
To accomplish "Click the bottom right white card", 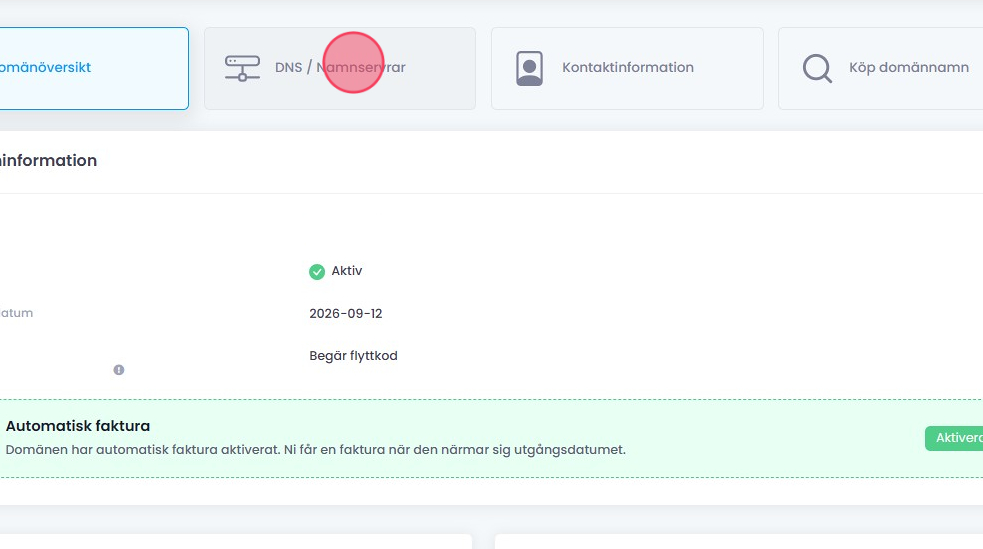I will coord(738,541).
